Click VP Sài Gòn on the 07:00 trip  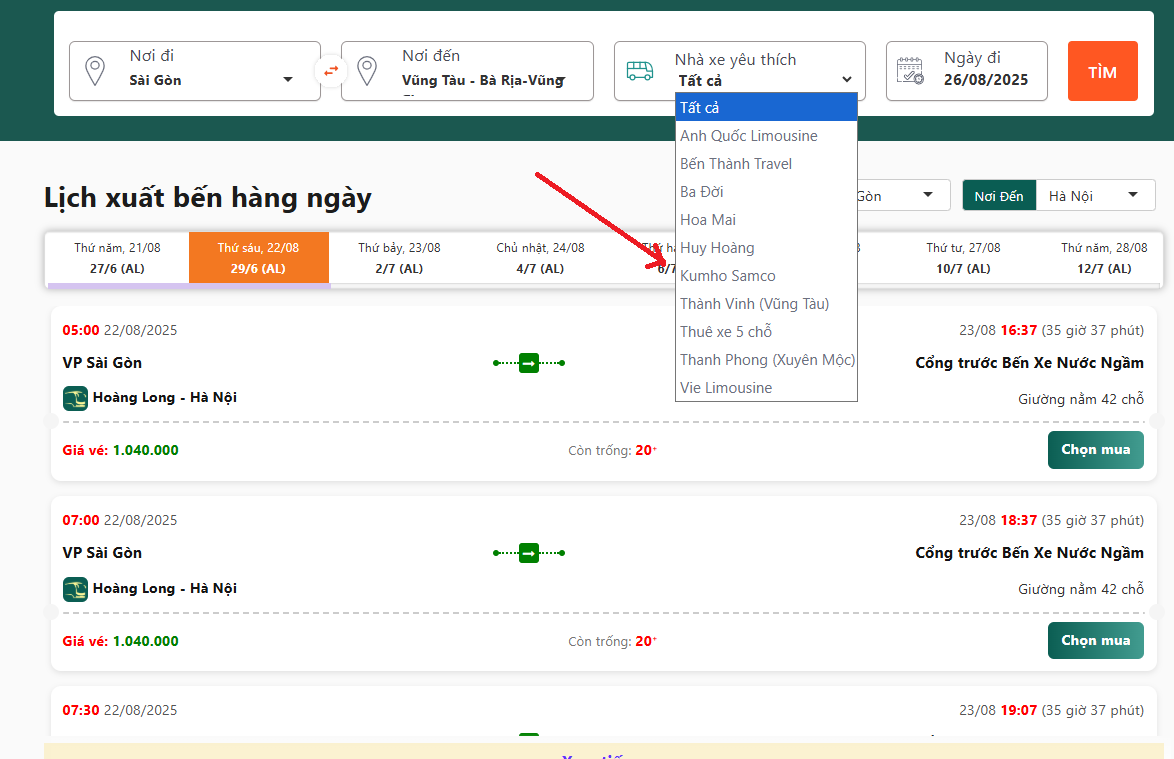pyautogui.click(x=102, y=553)
